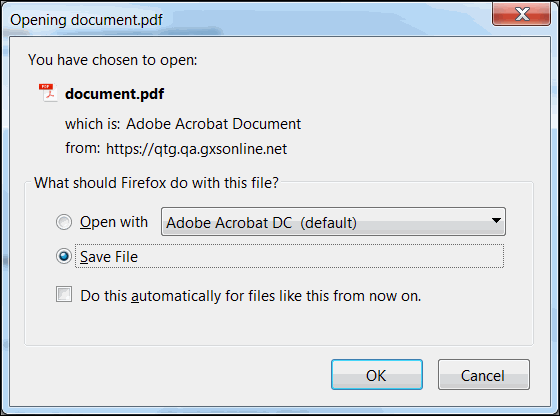Image resolution: width=560 pixels, height=416 pixels.
Task: Select the Open with radio button
Action: 64,222
